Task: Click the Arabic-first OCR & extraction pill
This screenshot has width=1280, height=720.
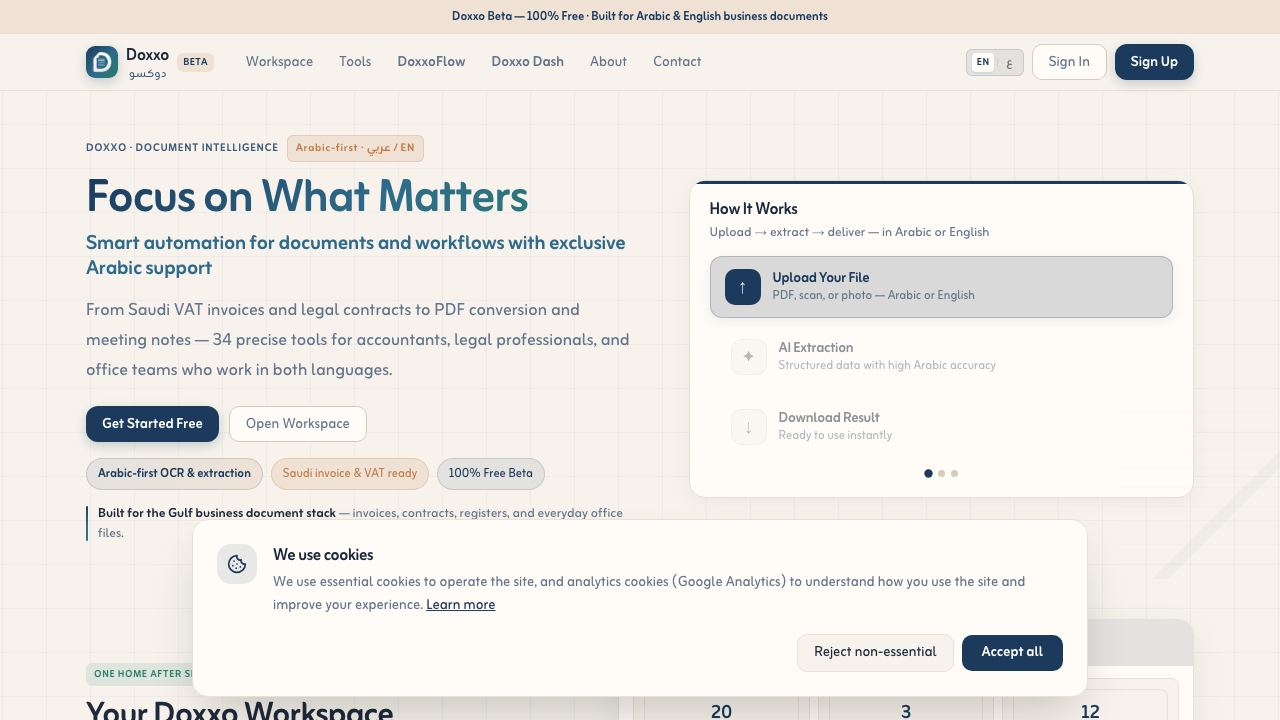Action: click(x=174, y=474)
